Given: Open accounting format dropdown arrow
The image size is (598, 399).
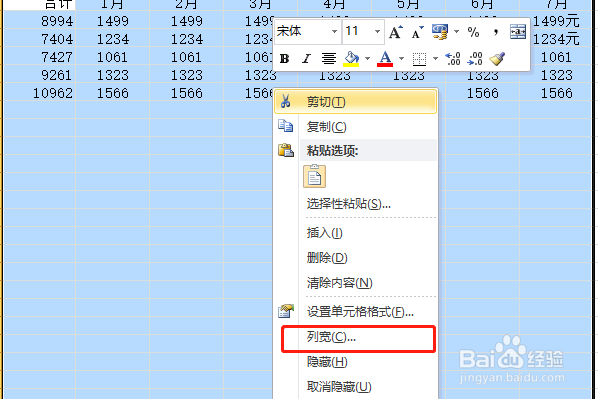Looking at the screenshot, I should click(x=456, y=32).
